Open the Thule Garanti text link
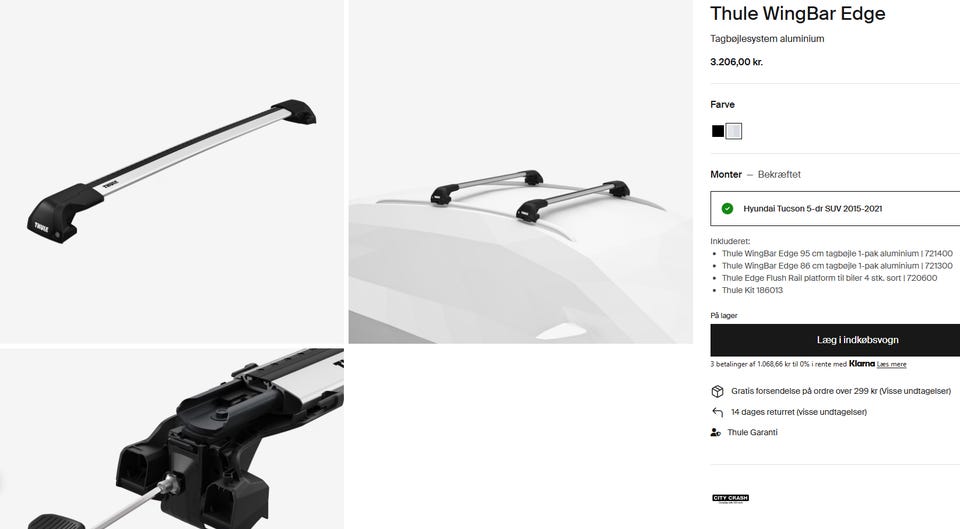Screen dimensions: 960x529 coord(752,432)
